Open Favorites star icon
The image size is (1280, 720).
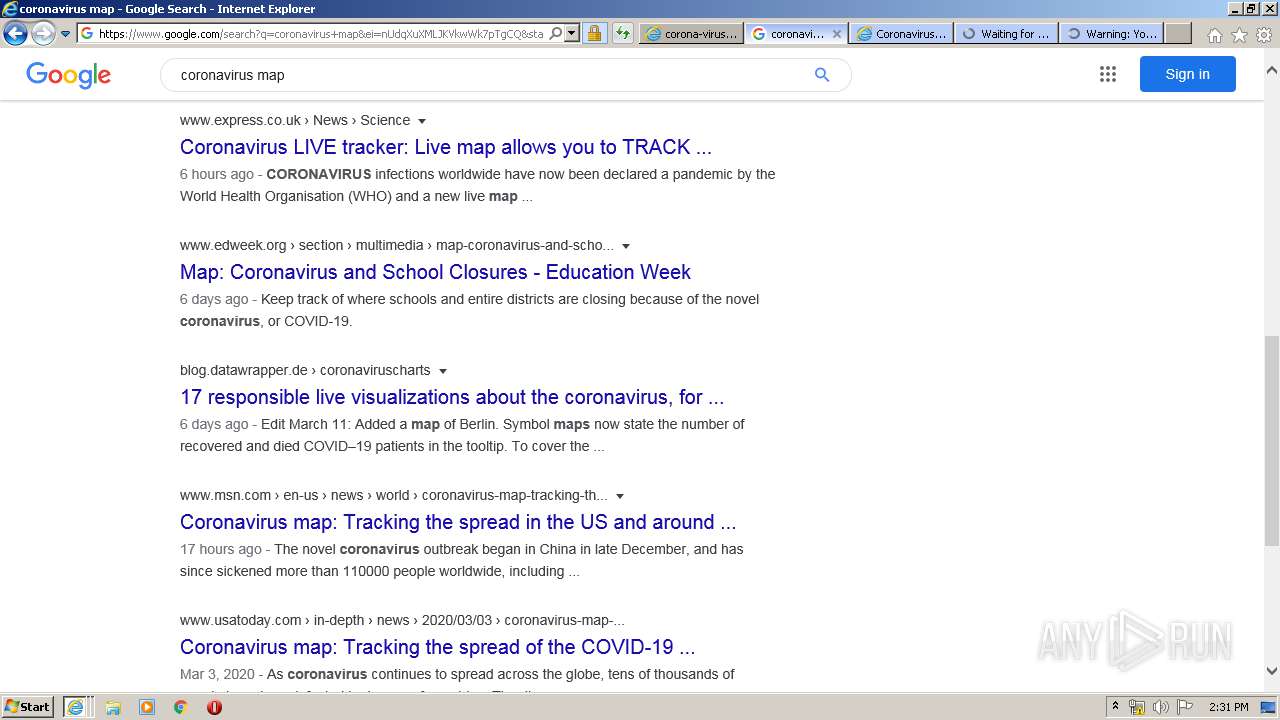[x=1239, y=34]
